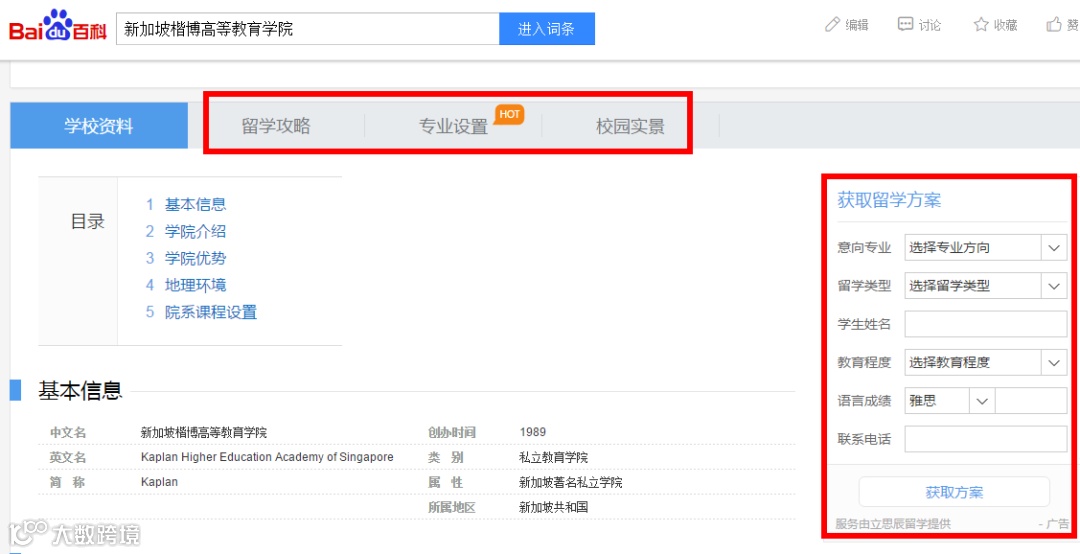Click the 服务由立思辰留学提供 text

coord(893,524)
